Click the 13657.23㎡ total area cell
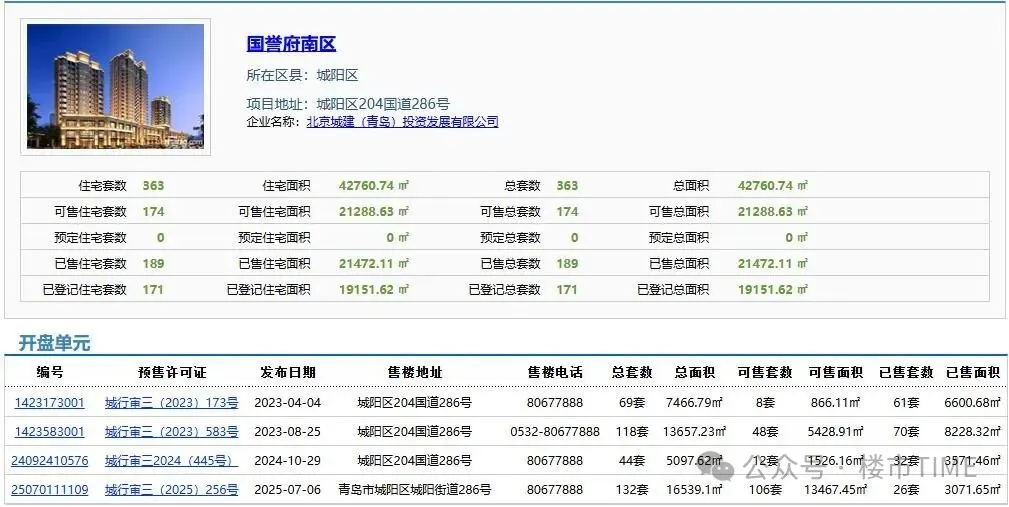 pyautogui.click(x=694, y=432)
